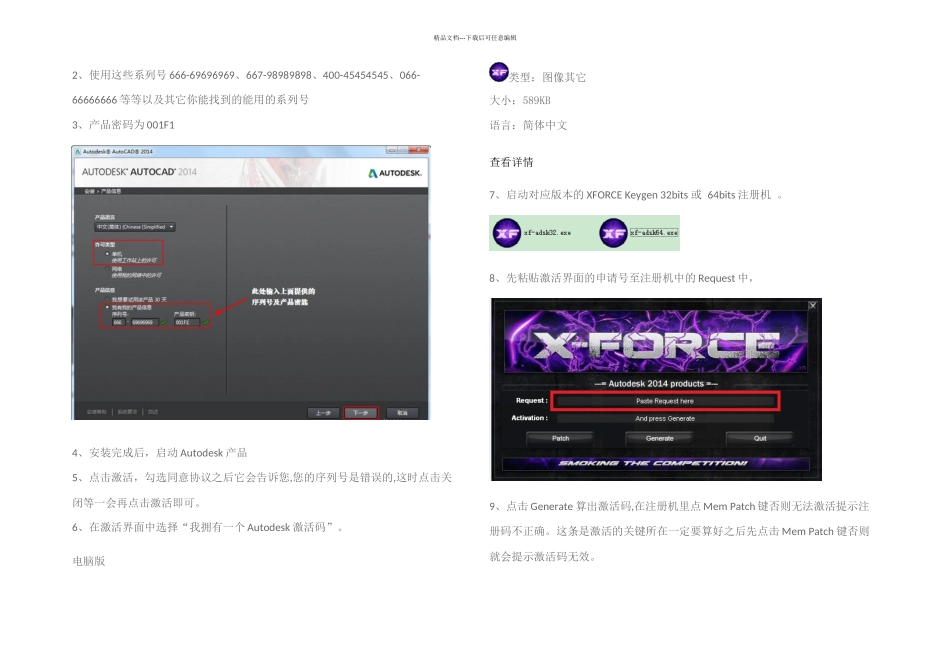Click the 下一步 next button
Viewport: 950px width, 672px height.
point(361,413)
